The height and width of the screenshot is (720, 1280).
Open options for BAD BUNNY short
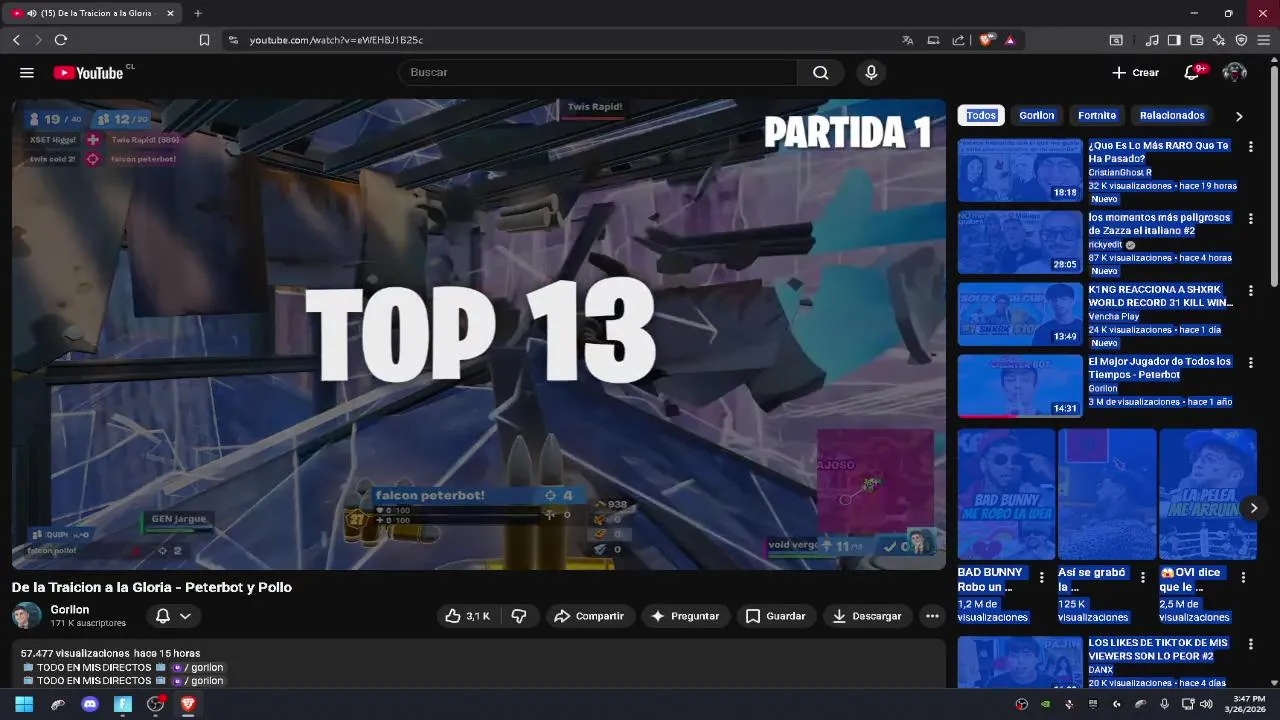pyautogui.click(x=1042, y=577)
